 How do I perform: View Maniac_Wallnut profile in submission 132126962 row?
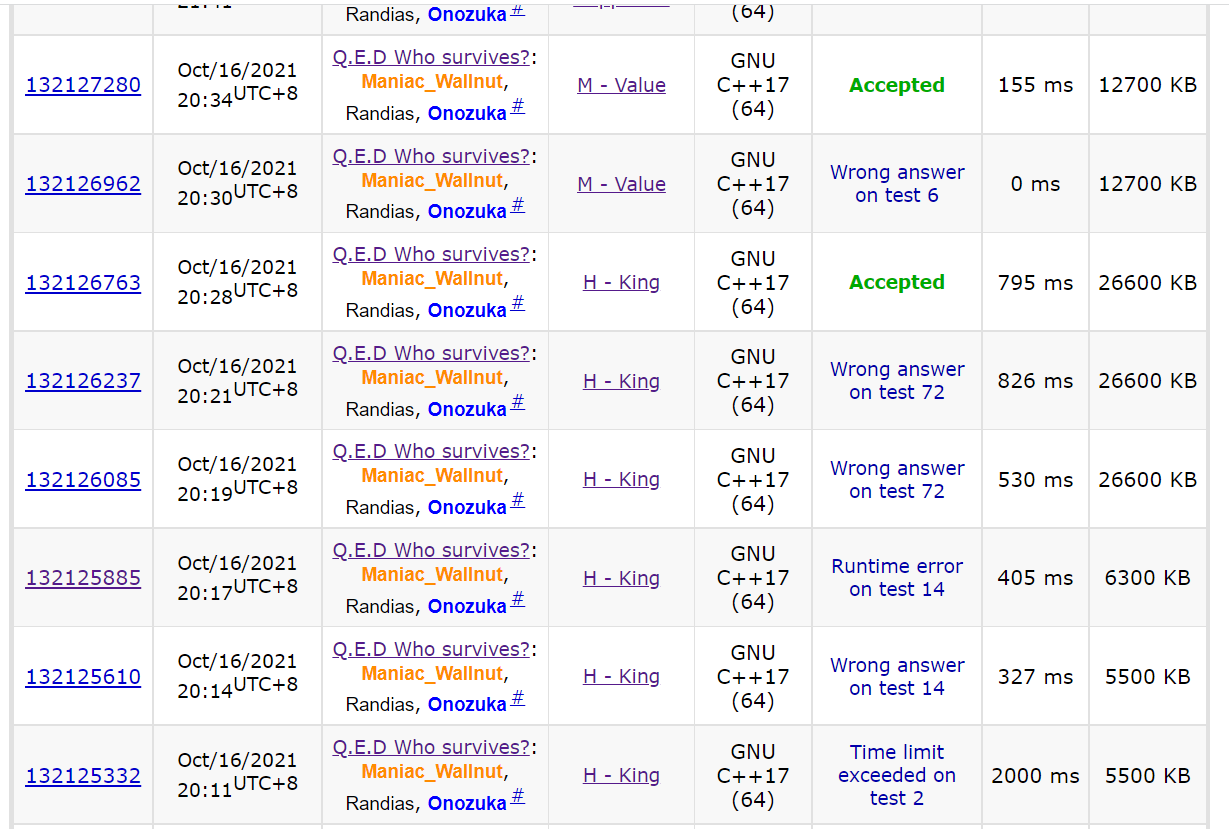click(433, 180)
